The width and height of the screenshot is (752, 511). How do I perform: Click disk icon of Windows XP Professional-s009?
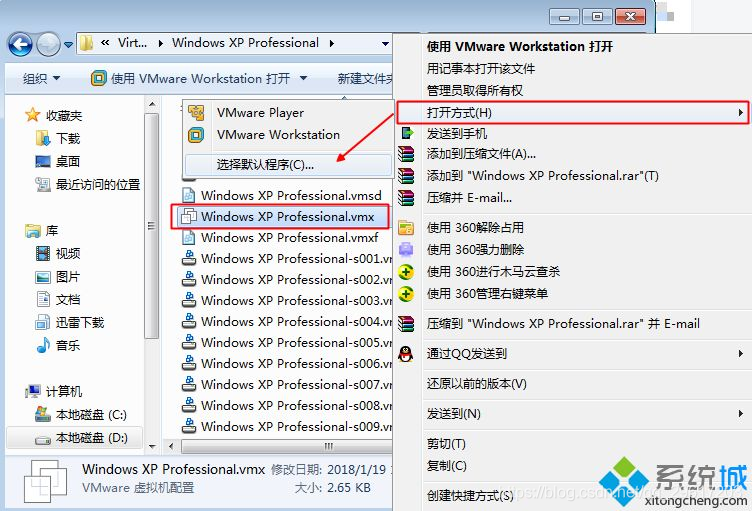point(189,426)
